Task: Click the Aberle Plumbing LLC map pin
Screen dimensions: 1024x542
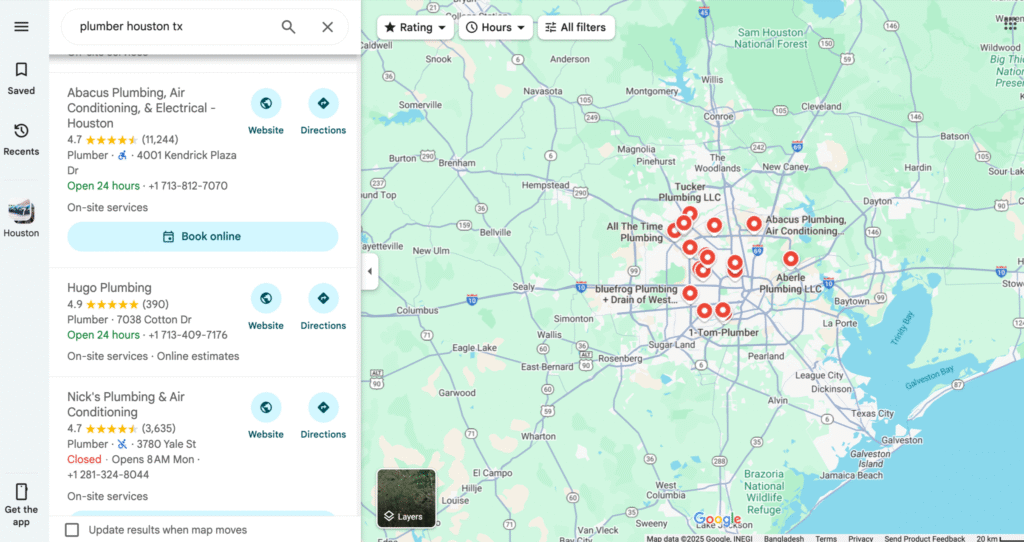Action: 790,259
